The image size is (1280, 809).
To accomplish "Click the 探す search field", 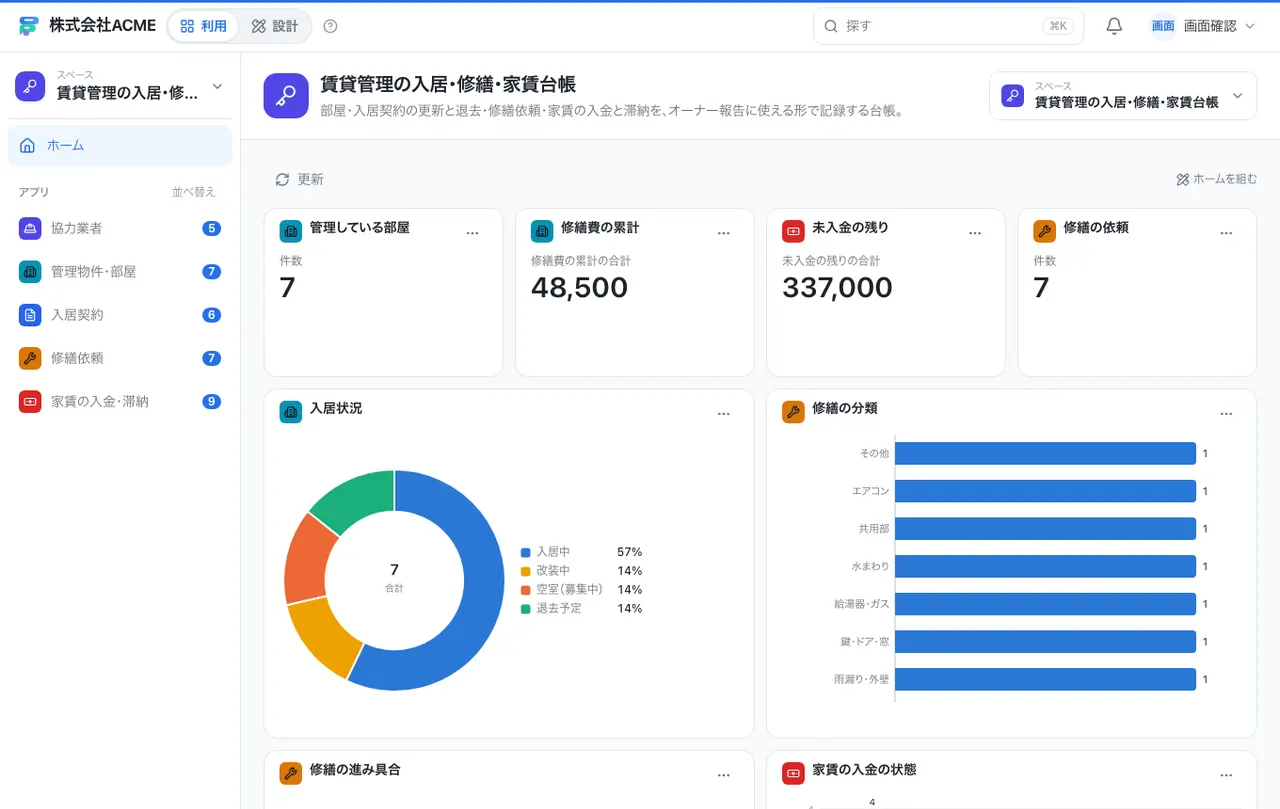I will click(948, 26).
